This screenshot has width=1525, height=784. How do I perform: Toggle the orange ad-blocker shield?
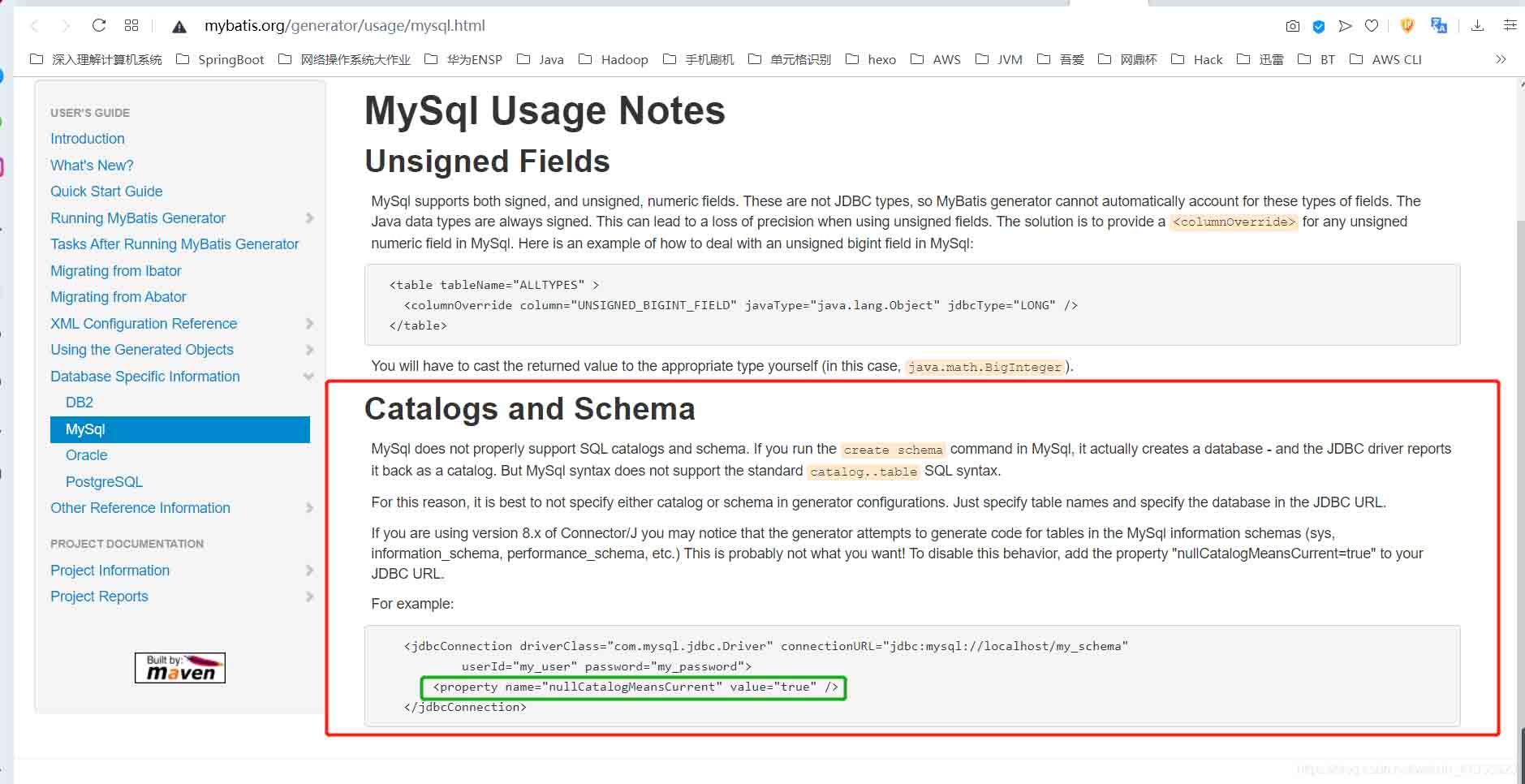[x=1407, y=25]
